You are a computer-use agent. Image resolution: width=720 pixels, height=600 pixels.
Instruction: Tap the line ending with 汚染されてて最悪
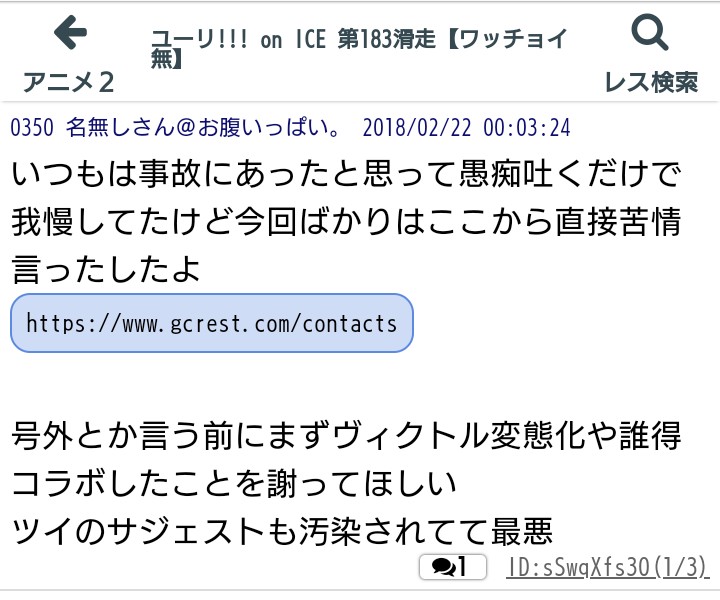283,528
